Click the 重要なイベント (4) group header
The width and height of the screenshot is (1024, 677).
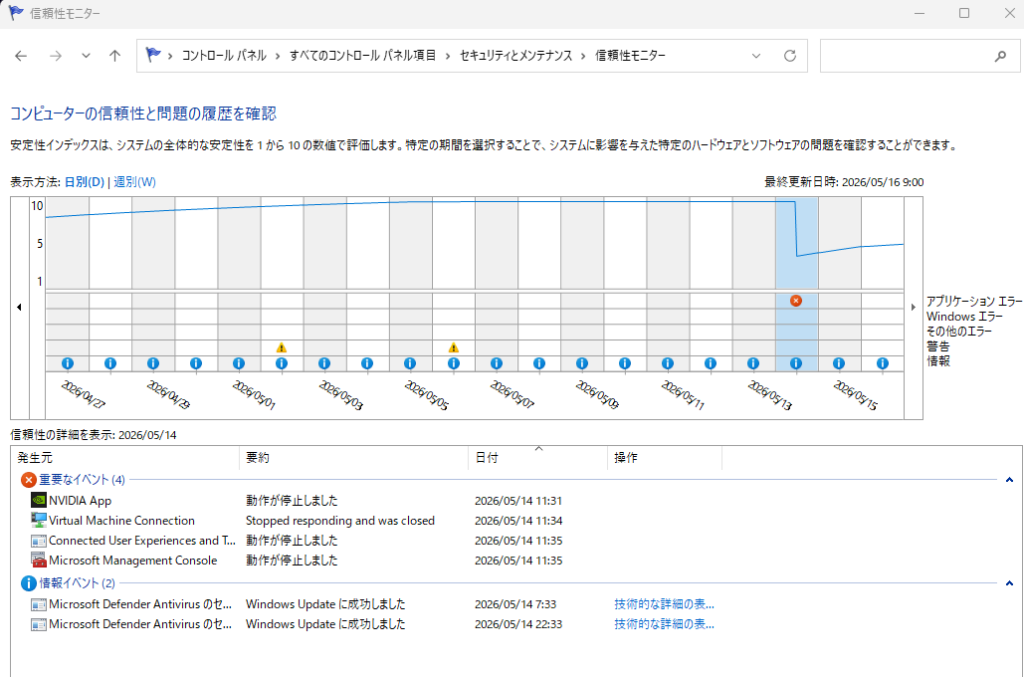(x=82, y=480)
